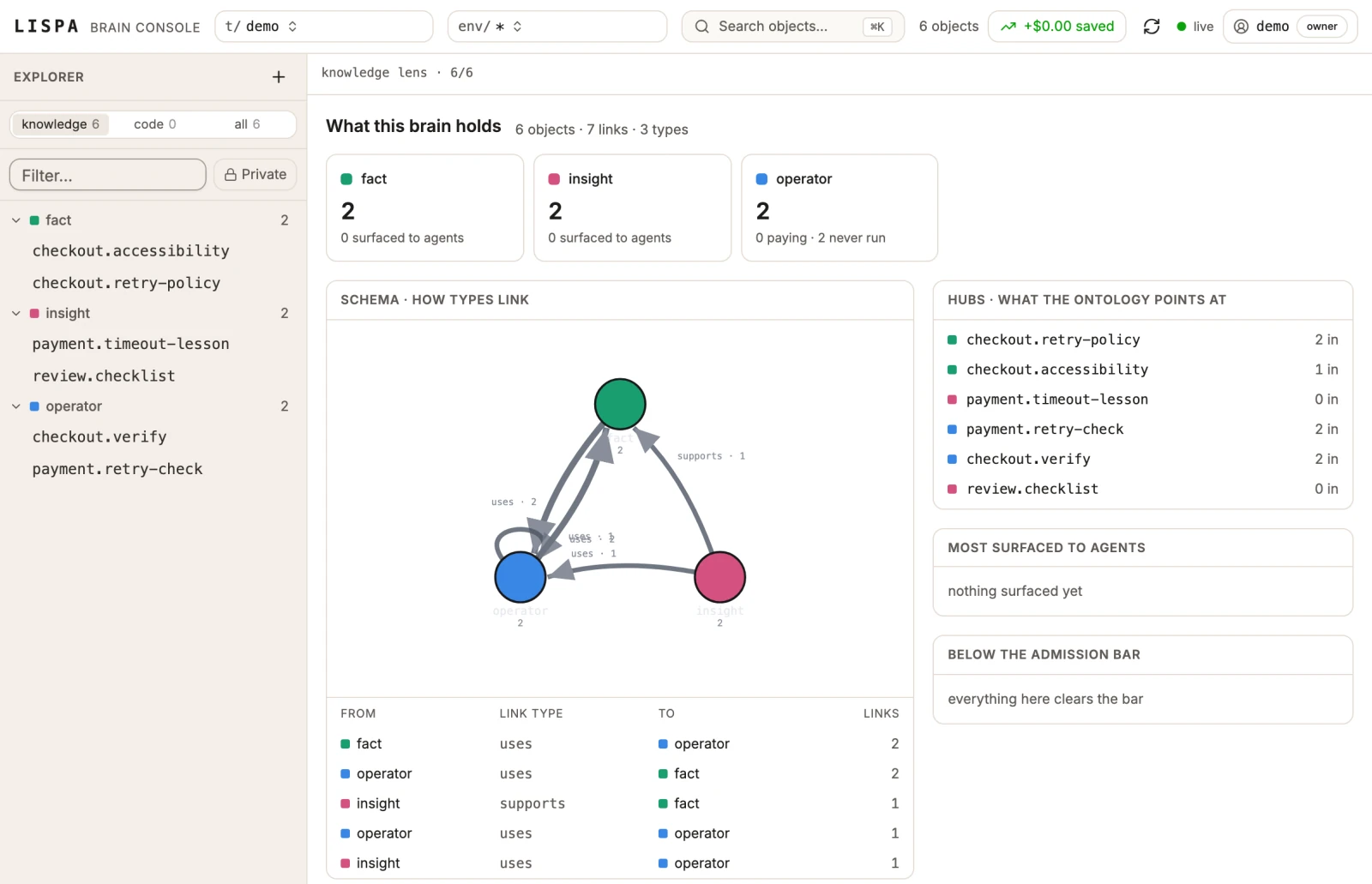Click the 6 objects count label
Image resolution: width=1372 pixels, height=884 pixels.
coord(948,27)
